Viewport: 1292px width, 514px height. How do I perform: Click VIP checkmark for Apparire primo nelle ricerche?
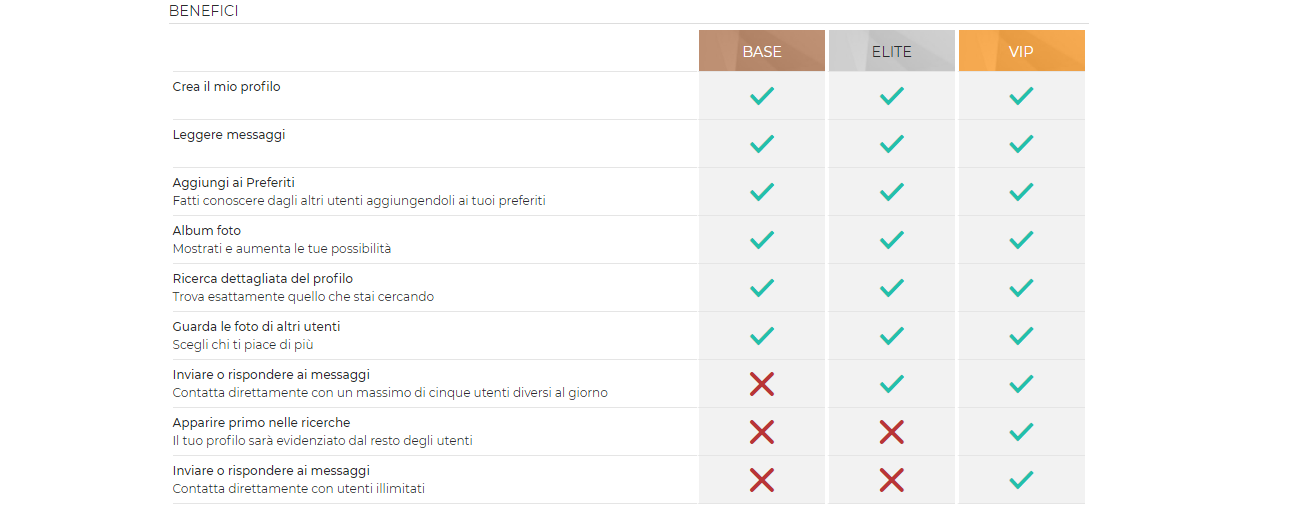(1021, 432)
